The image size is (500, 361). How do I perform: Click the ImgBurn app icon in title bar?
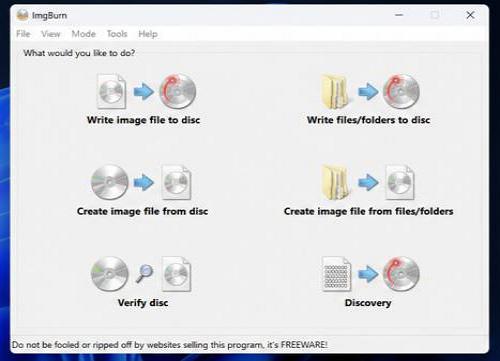pos(22,15)
